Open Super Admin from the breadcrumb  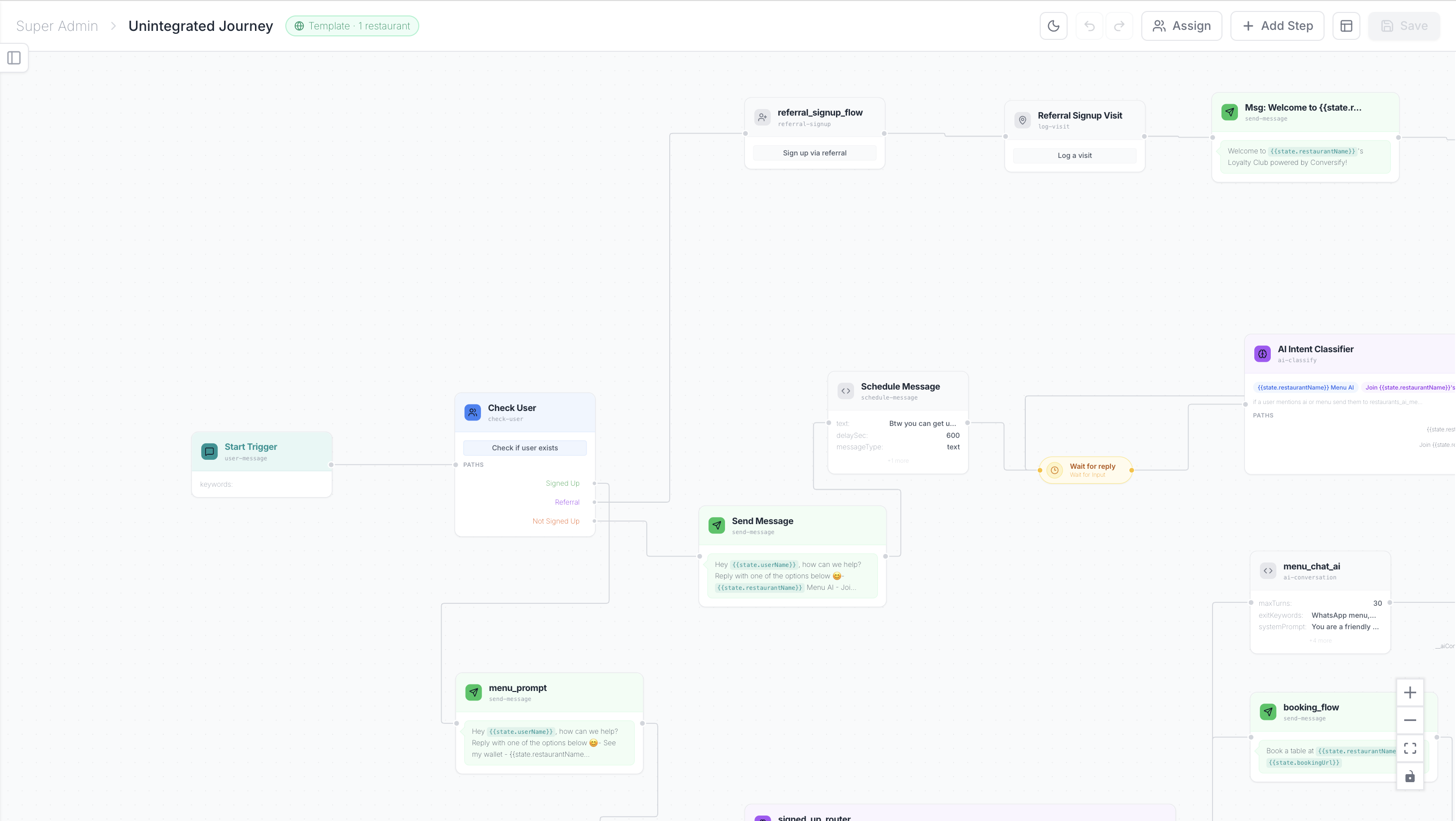(57, 25)
